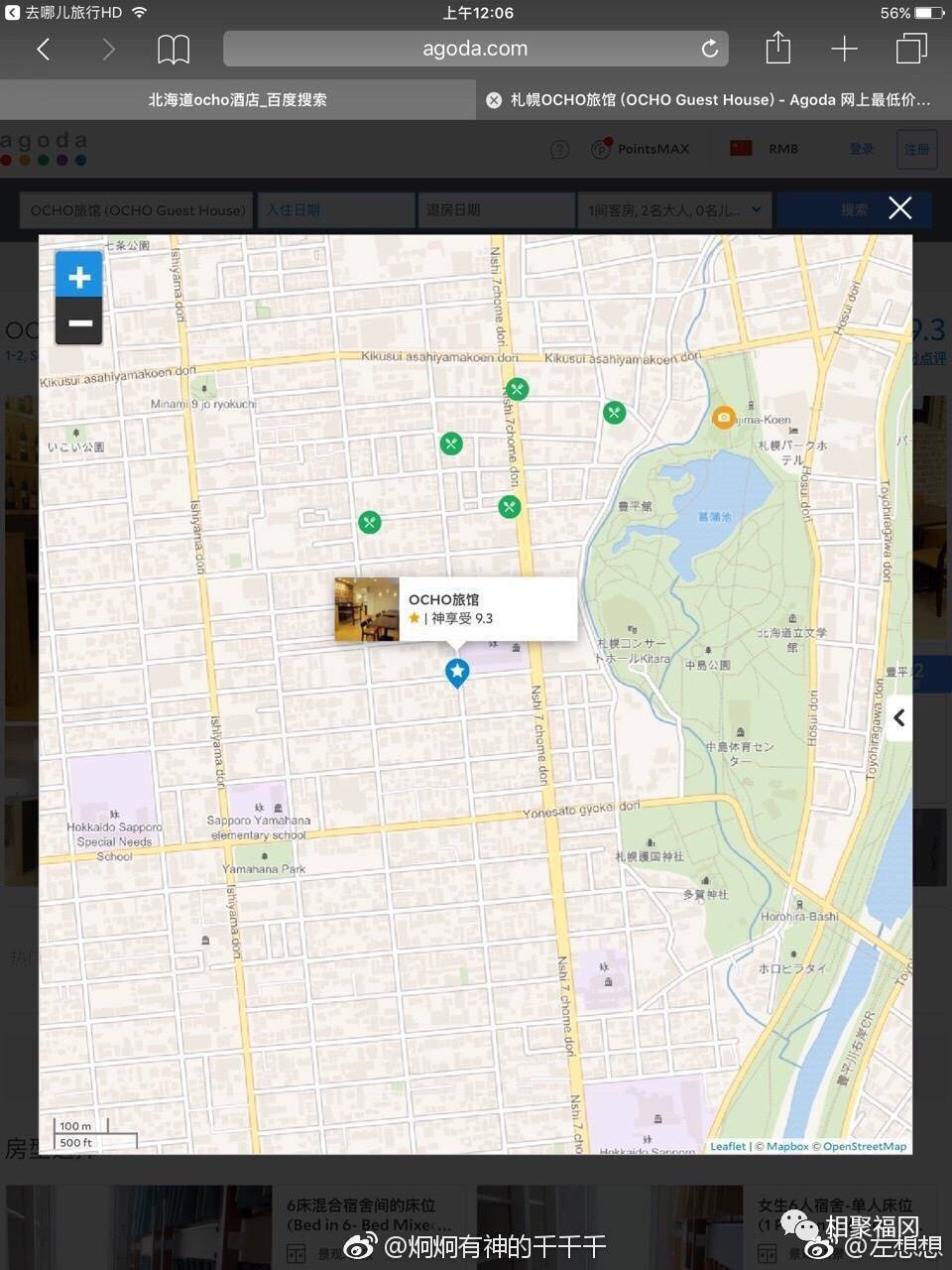Show all Safari tabs overview
952x1270 pixels.
pos(911,48)
